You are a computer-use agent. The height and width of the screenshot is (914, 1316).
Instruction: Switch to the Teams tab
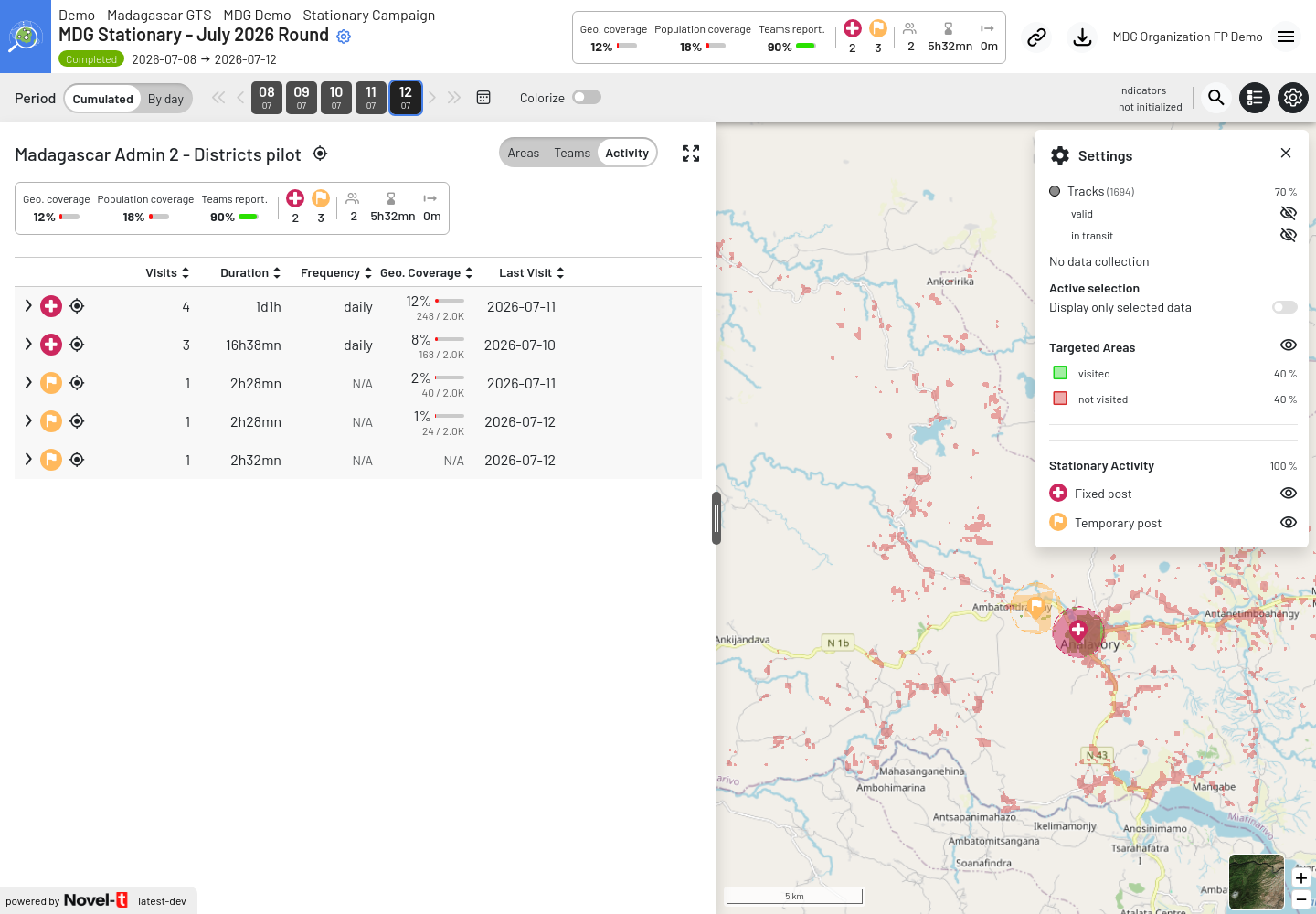tap(572, 153)
